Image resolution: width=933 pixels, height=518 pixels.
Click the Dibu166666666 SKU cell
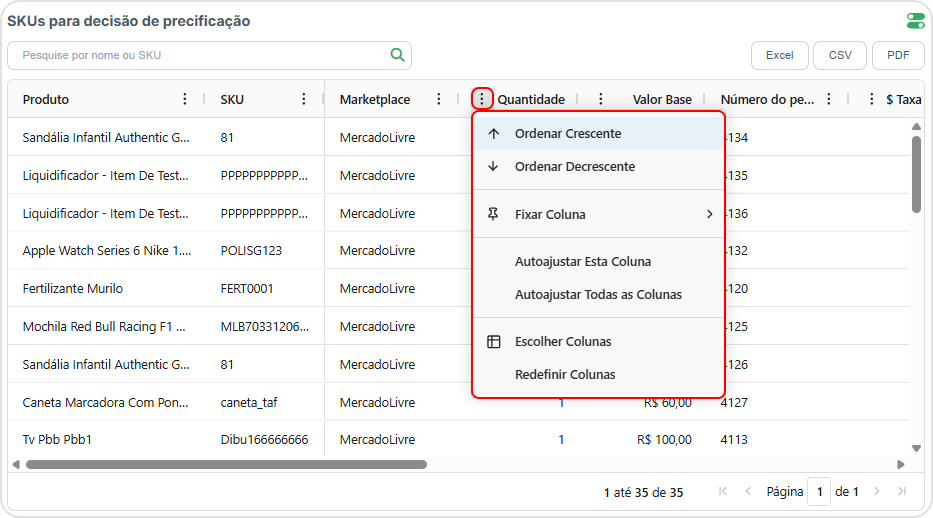(x=264, y=439)
